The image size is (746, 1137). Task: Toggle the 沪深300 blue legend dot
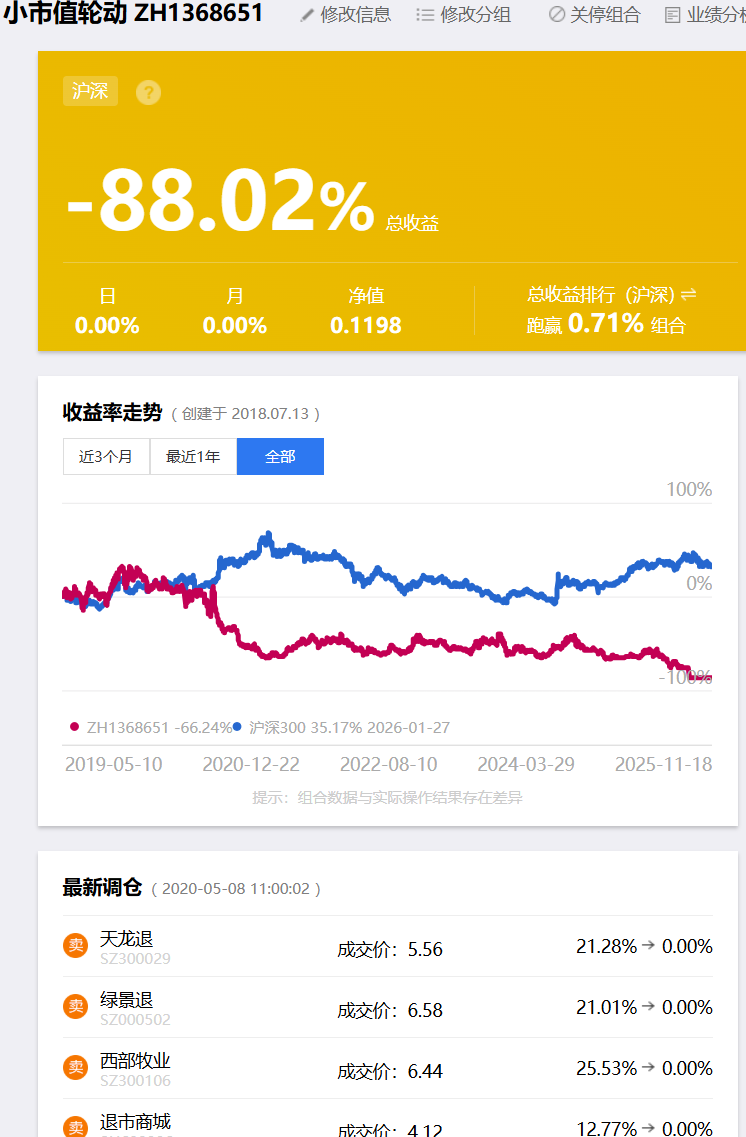point(237,727)
